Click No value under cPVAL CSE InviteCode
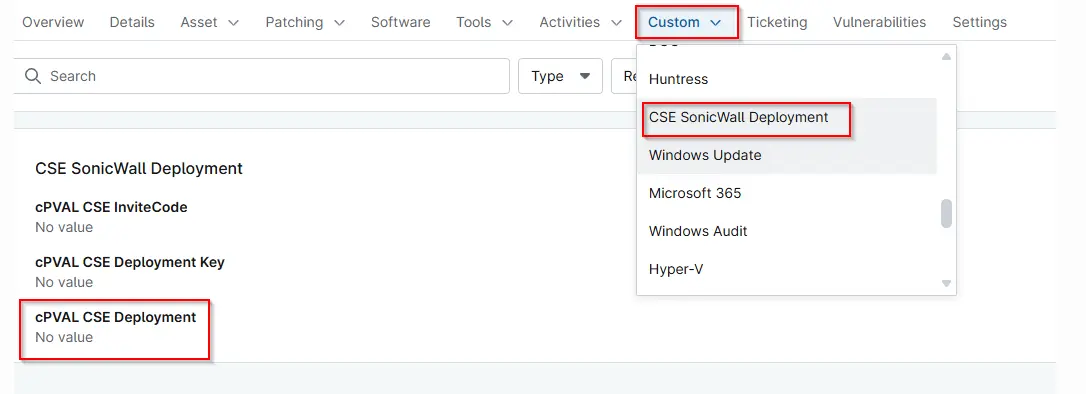 pos(64,227)
